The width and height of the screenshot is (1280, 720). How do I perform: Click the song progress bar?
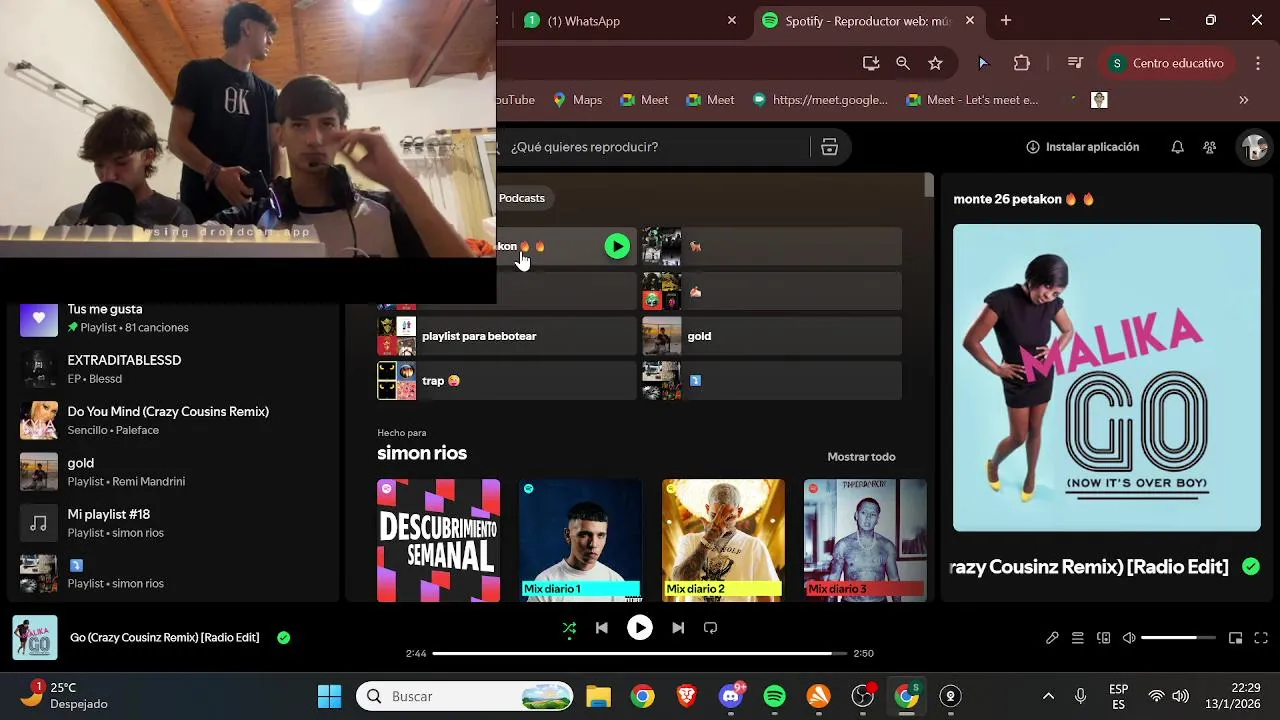click(640, 653)
